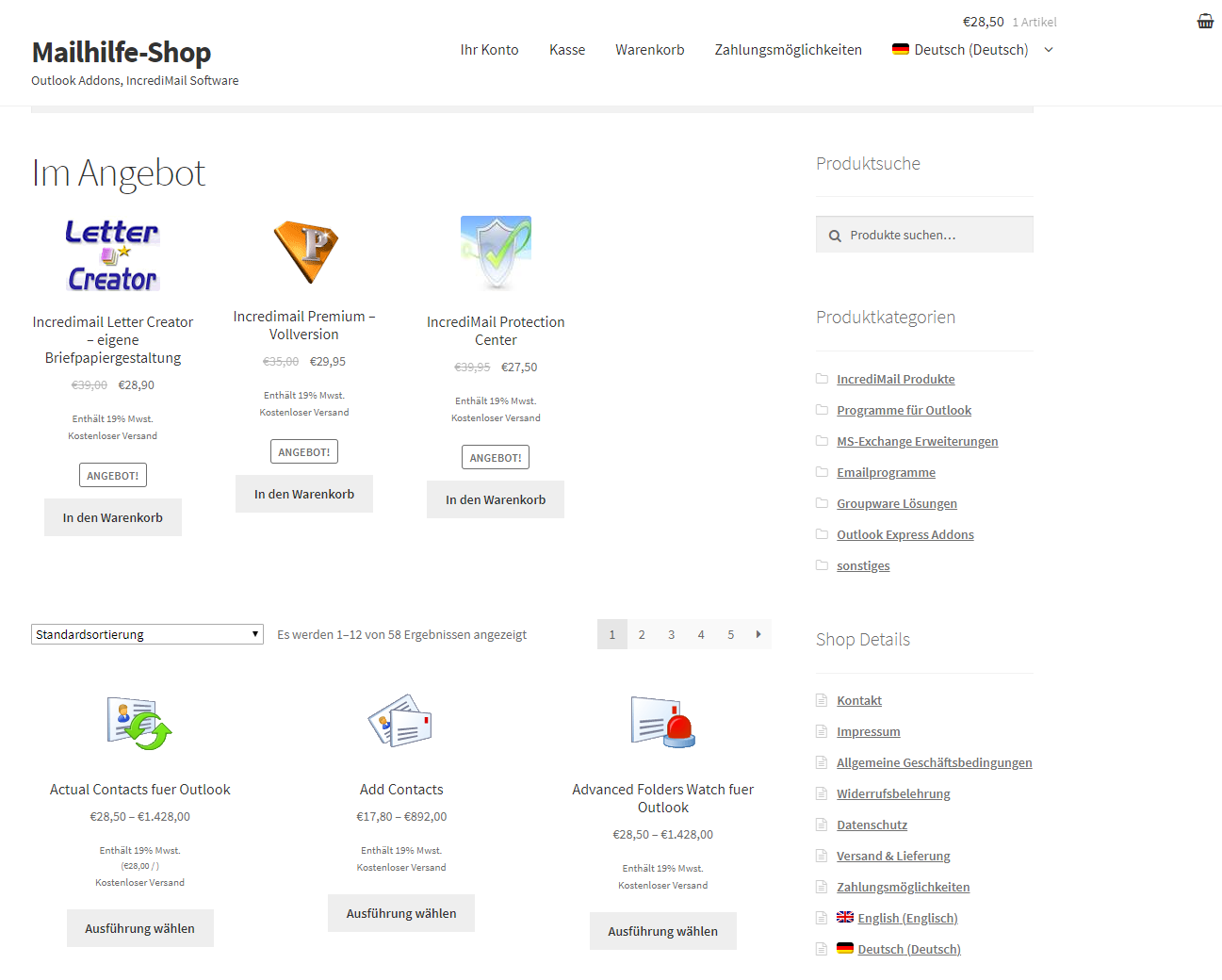Click the page icon beside Kontakt
The width and height of the screenshot is (1222, 980).
coord(822,700)
